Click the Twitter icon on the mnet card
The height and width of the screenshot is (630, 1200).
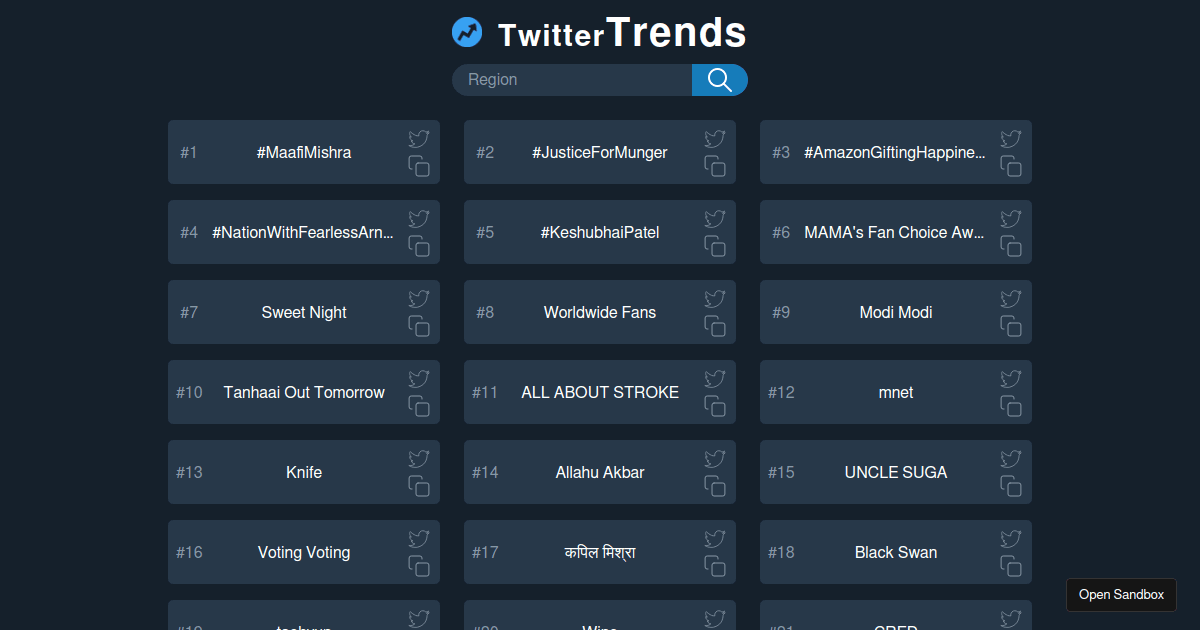point(1010,379)
